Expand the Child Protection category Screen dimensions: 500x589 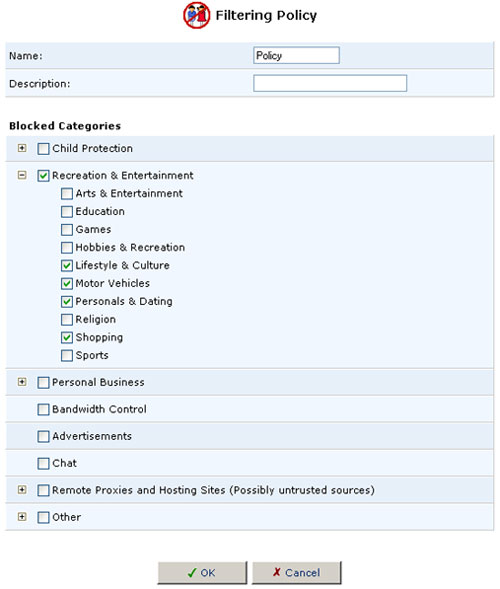pyautogui.click(x=22, y=148)
